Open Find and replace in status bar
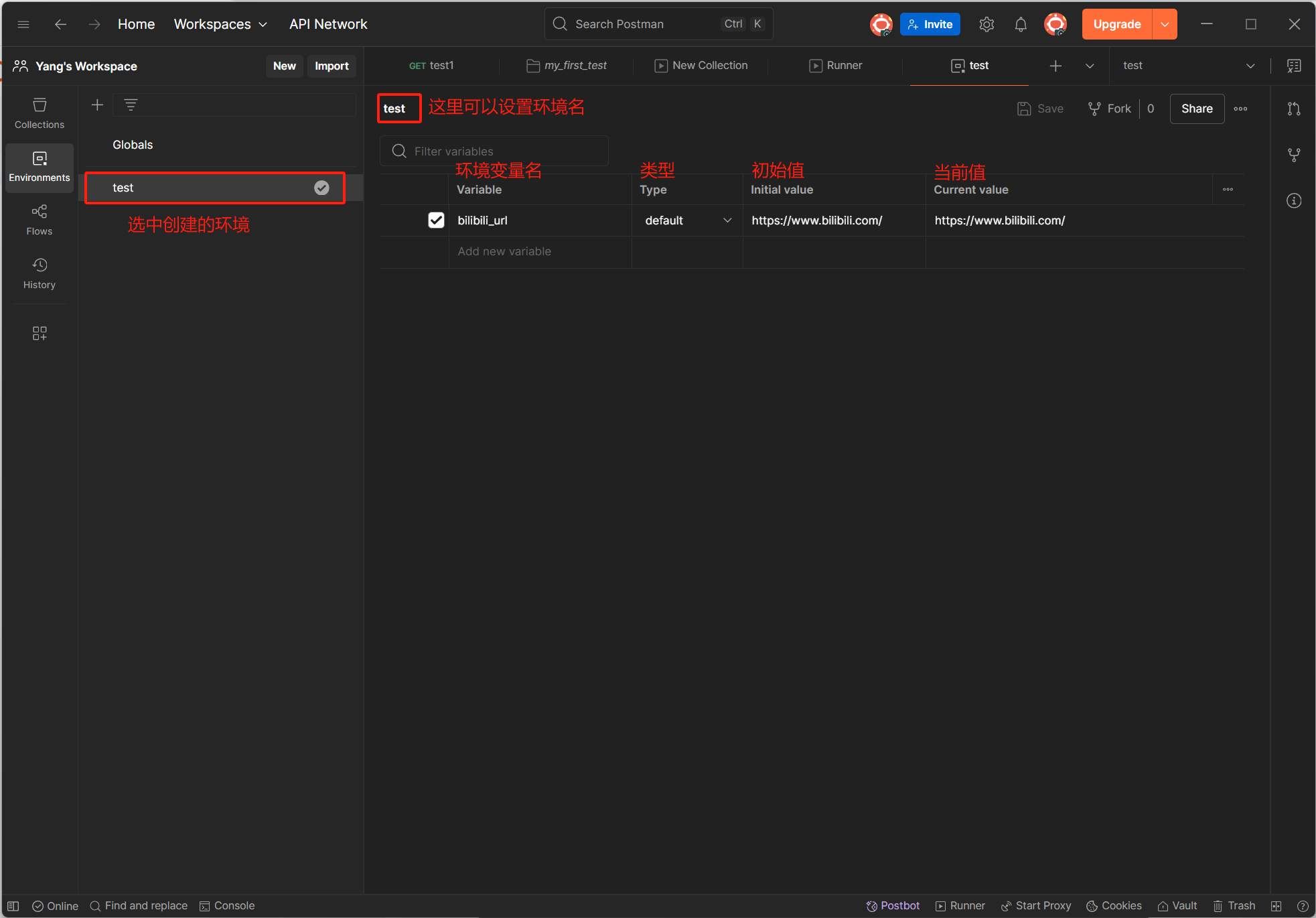1316x918 pixels. pos(139,906)
